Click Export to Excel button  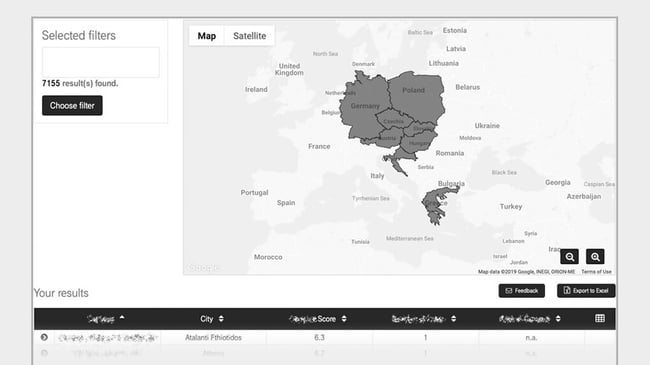point(586,291)
